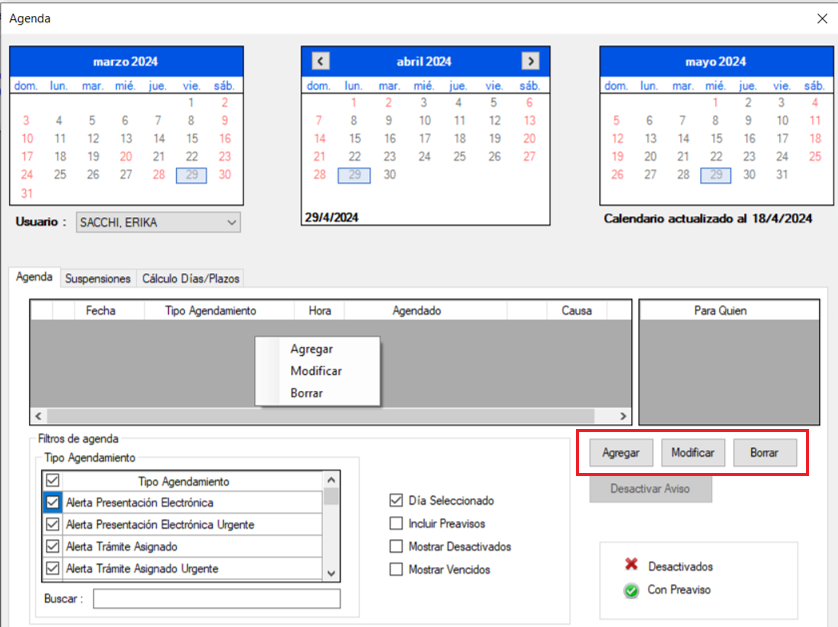Go to previous month in April calendar
This screenshot has height=627, width=838.
tap(320, 61)
